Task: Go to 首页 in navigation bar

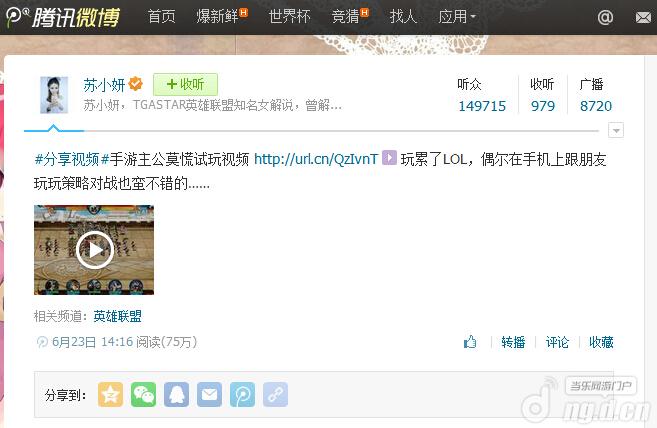Action: 161,17
